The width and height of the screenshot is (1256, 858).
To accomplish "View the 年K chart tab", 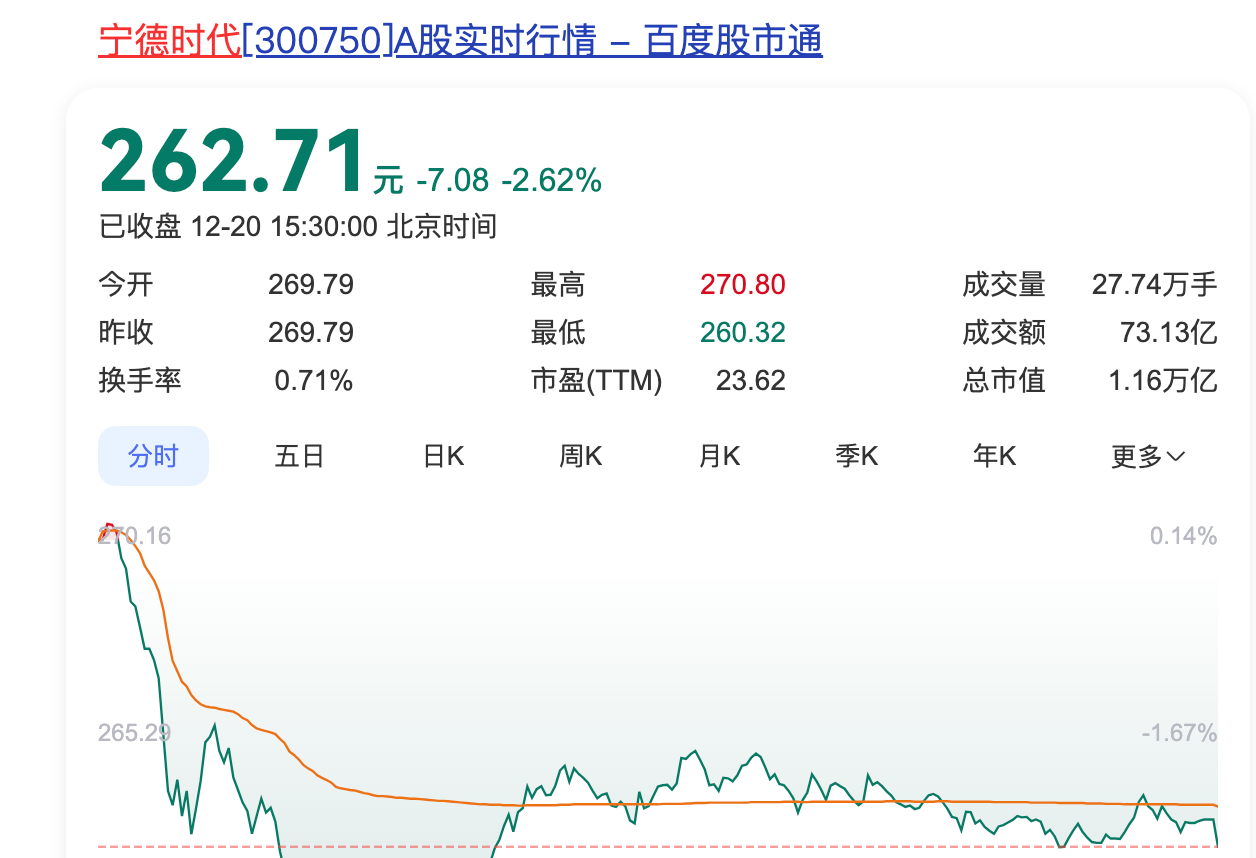I will (994, 456).
